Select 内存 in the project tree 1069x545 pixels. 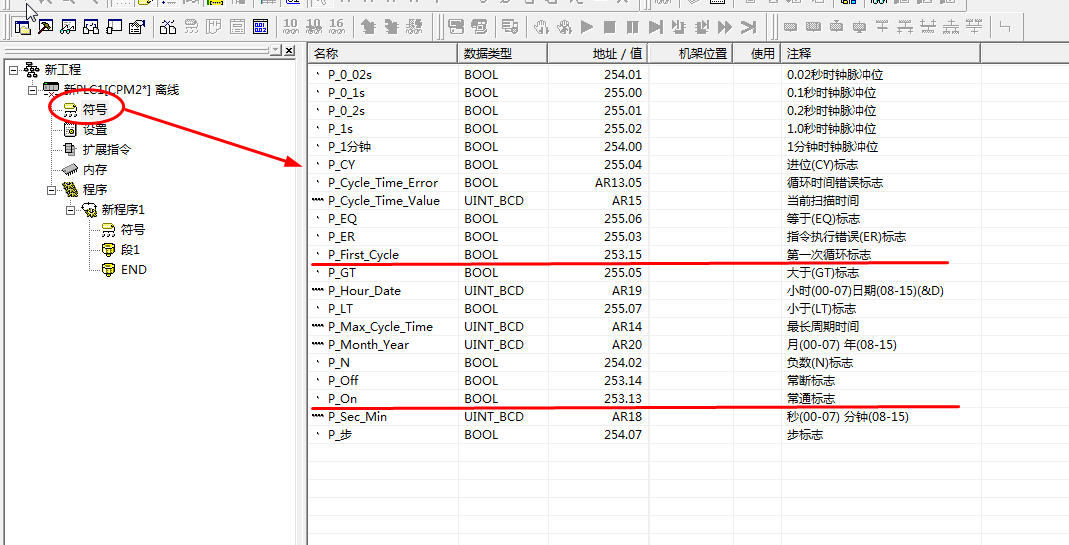point(94,170)
